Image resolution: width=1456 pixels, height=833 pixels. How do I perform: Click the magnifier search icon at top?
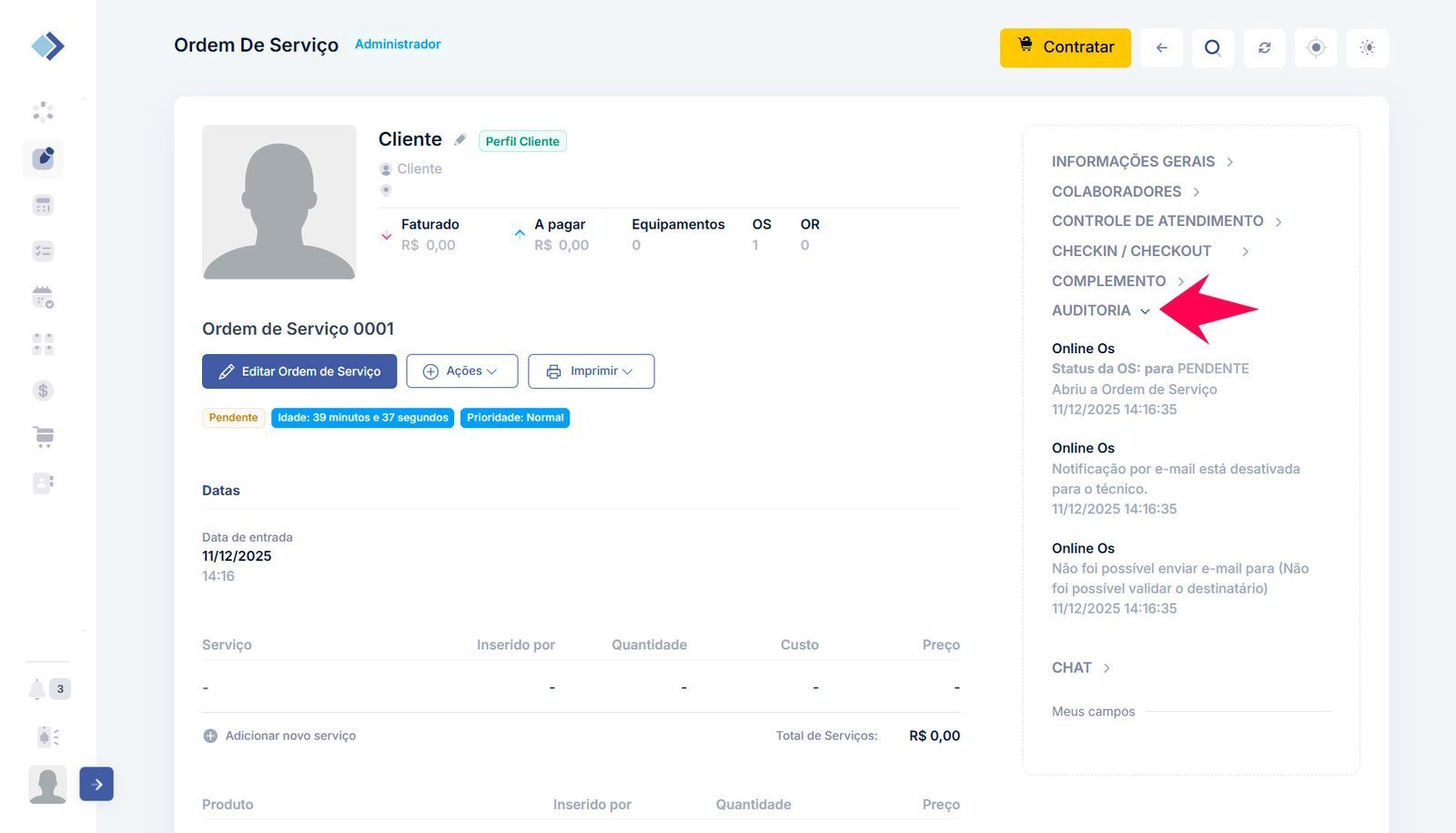[1212, 47]
